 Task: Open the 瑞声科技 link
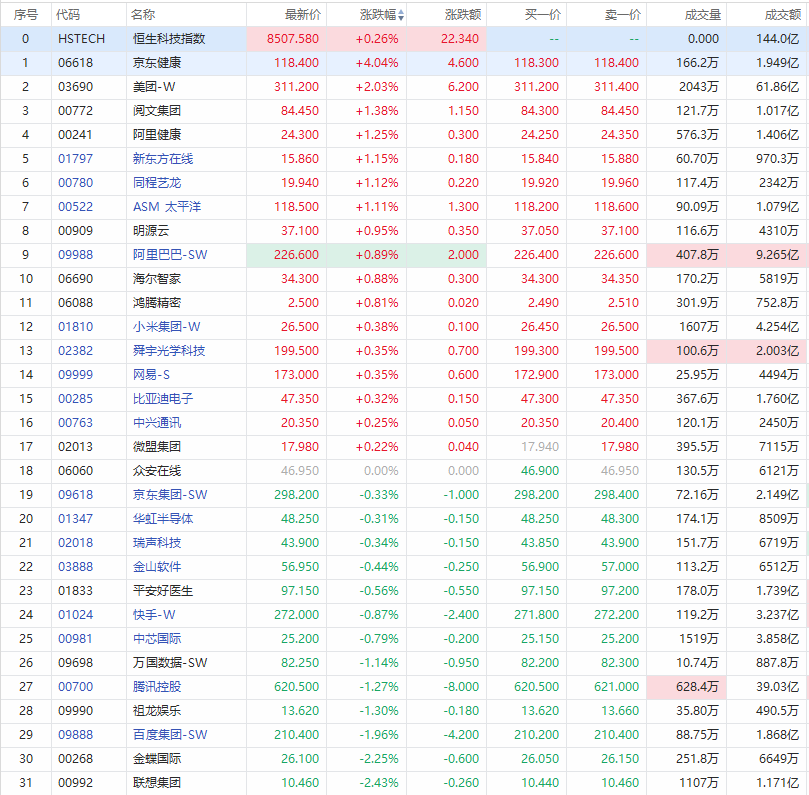pyautogui.click(x=157, y=543)
